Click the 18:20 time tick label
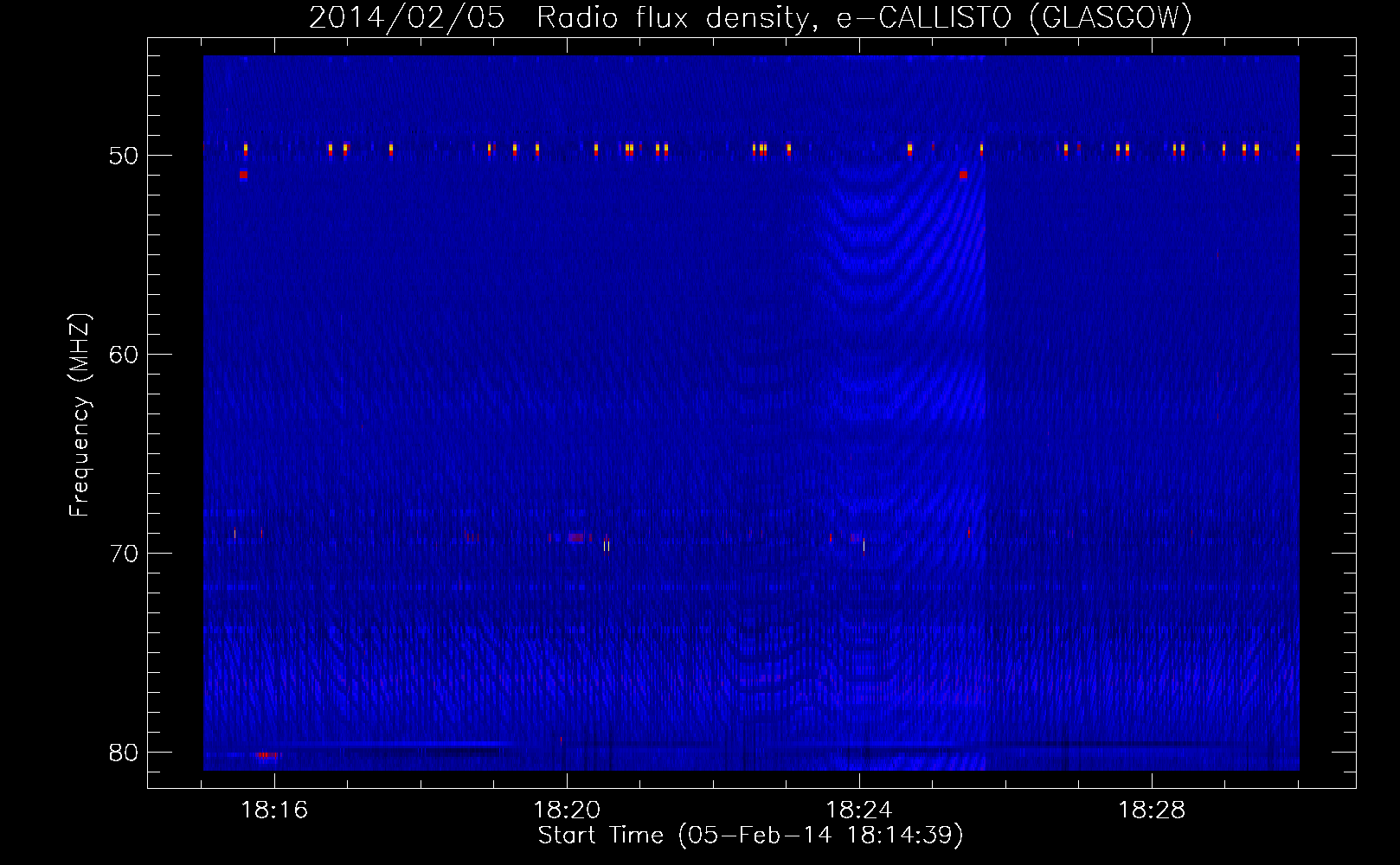 (x=567, y=811)
